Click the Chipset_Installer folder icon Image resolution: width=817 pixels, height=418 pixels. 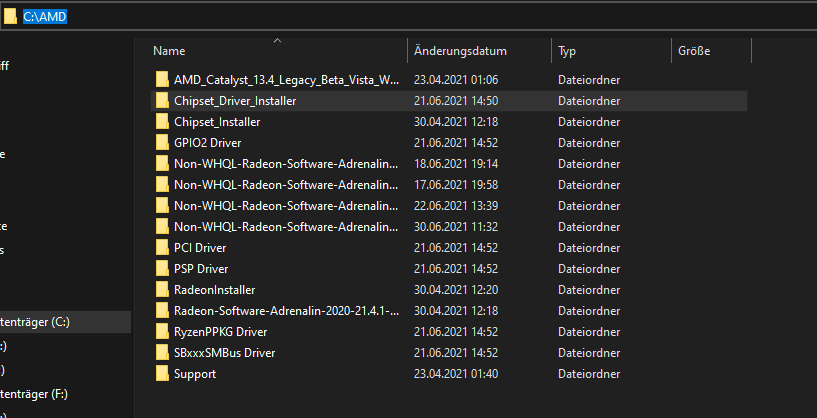tap(163, 122)
